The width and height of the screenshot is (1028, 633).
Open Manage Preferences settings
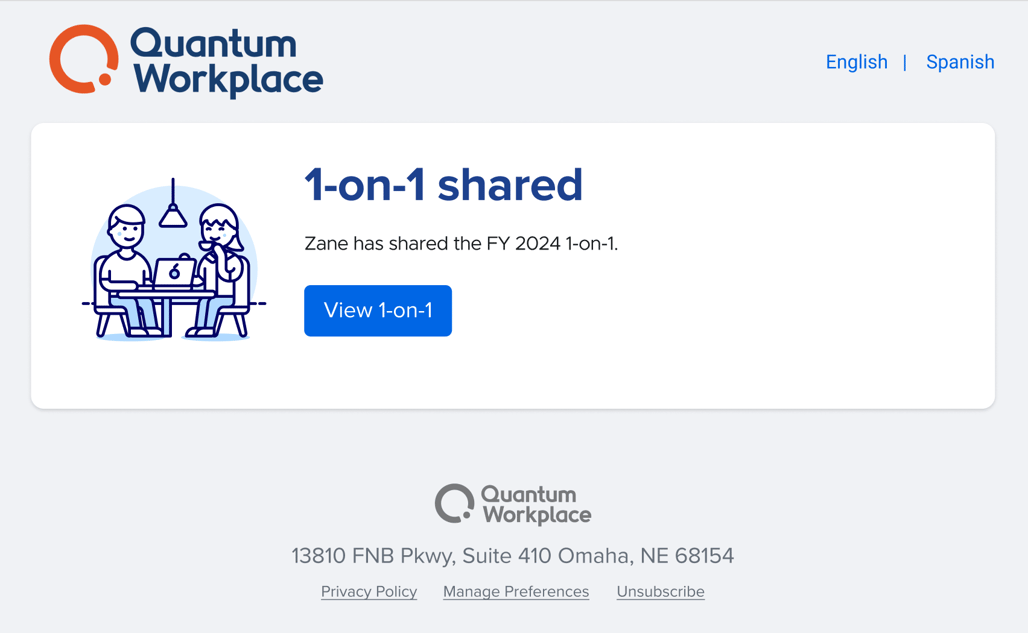(515, 591)
